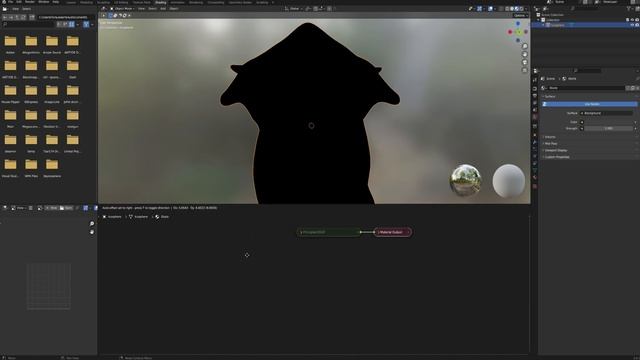
Task: Toggle viewport gizmo visibility
Action: [480, 9]
